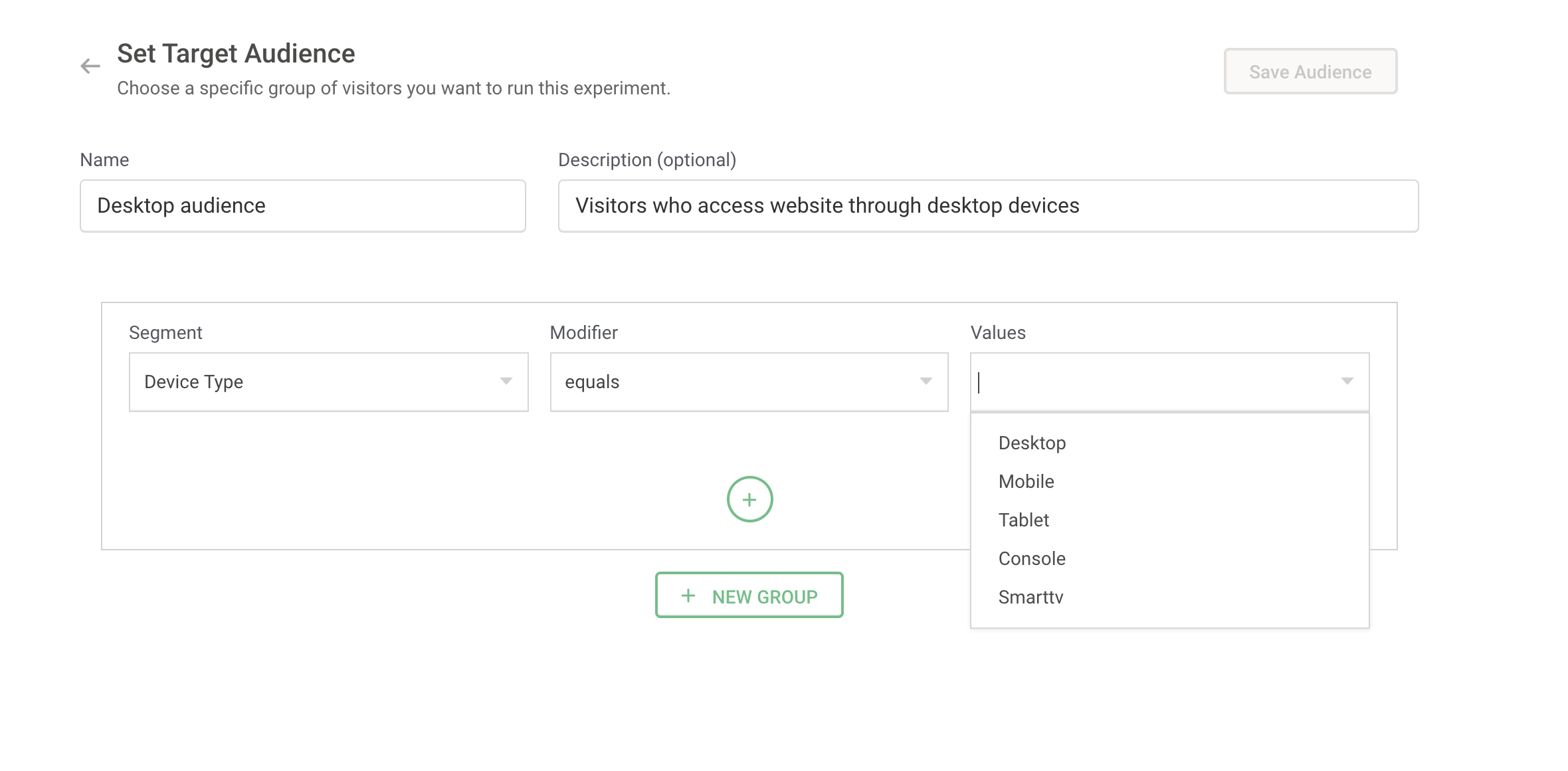
Task: Click the circular plus add-condition icon
Action: [x=749, y=499]
